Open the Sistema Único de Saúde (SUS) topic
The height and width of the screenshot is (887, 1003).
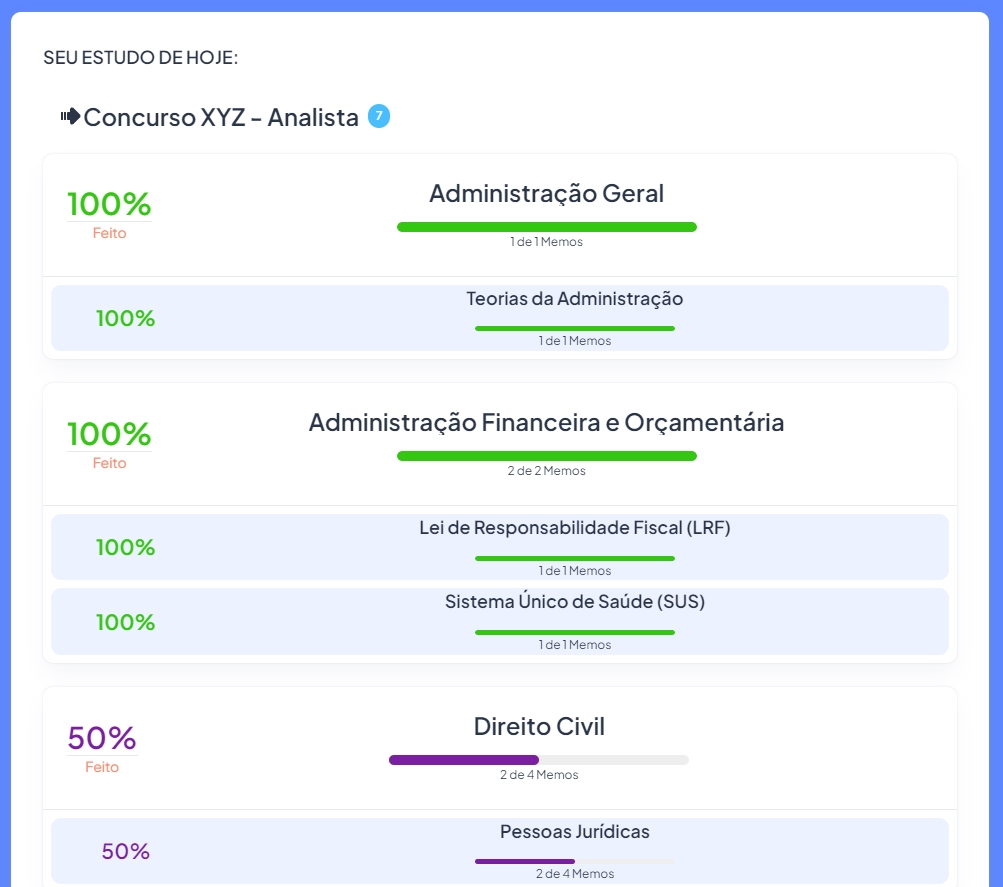pos(574,602)
